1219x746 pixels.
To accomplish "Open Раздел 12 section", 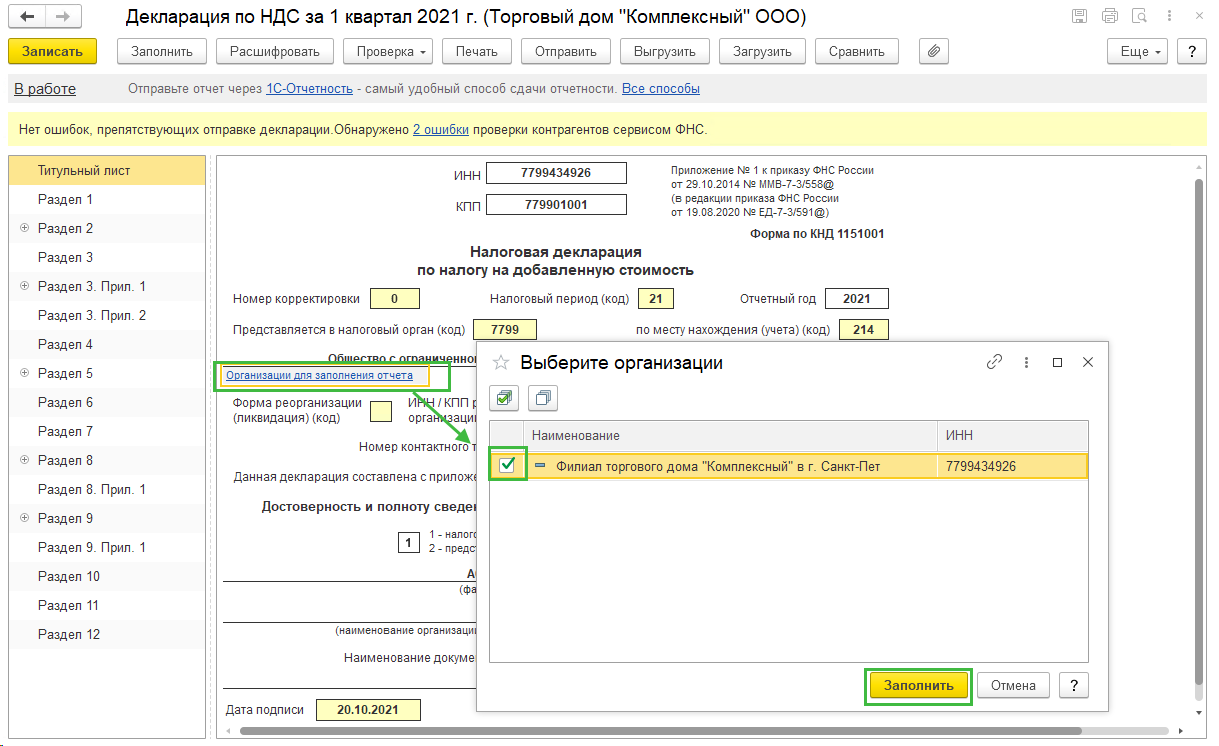I will click(x=107, y=634).
